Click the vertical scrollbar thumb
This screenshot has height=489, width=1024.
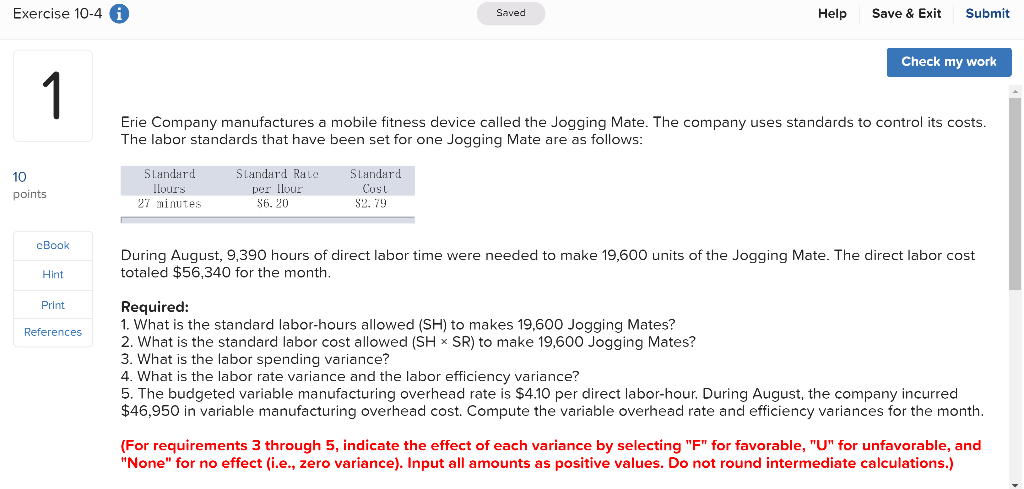coord(1015,195)
